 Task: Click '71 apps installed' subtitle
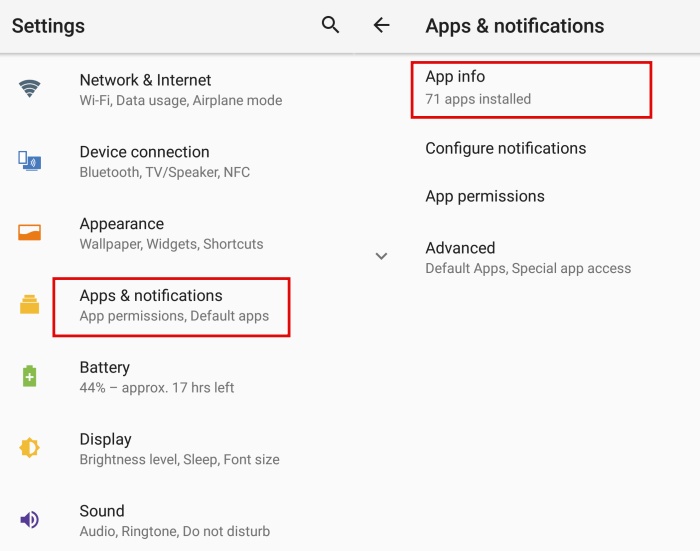point(478,99)
